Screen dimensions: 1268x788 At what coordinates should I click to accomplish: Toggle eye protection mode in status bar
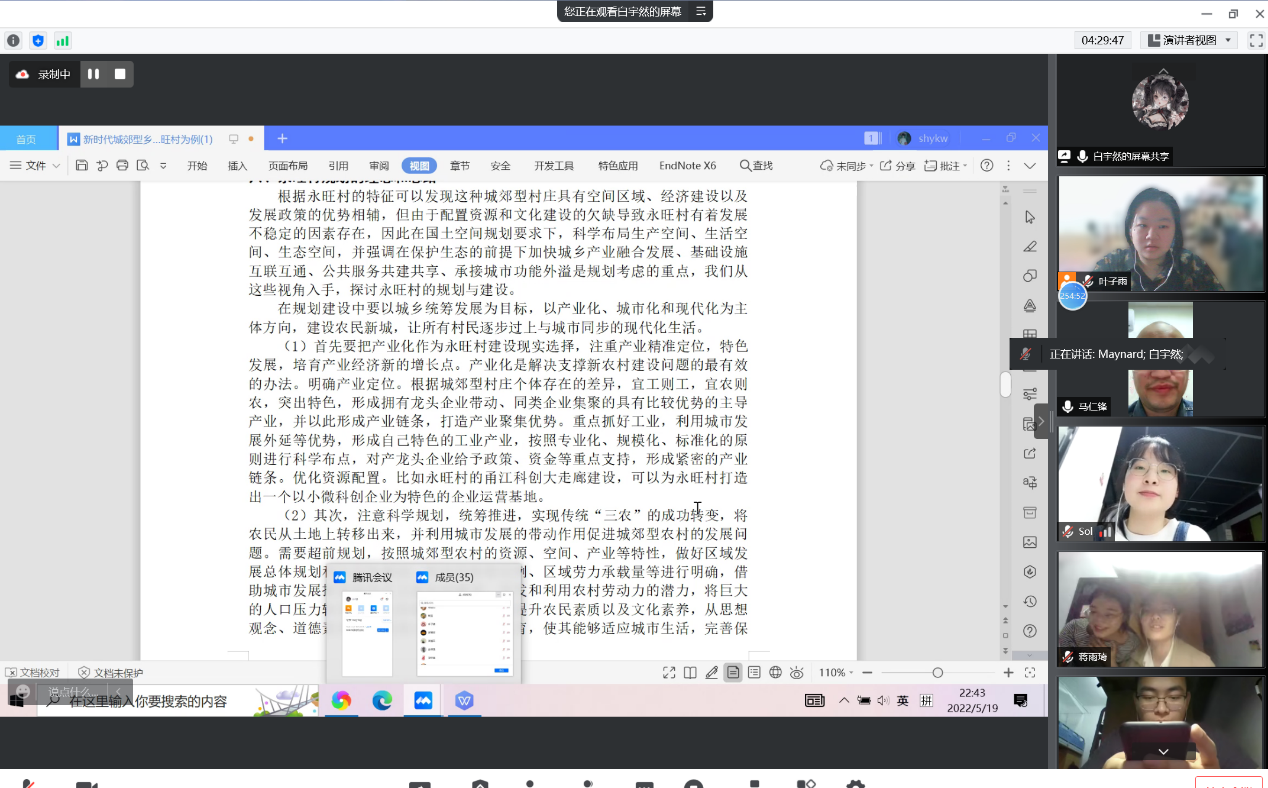pos(796,673)
